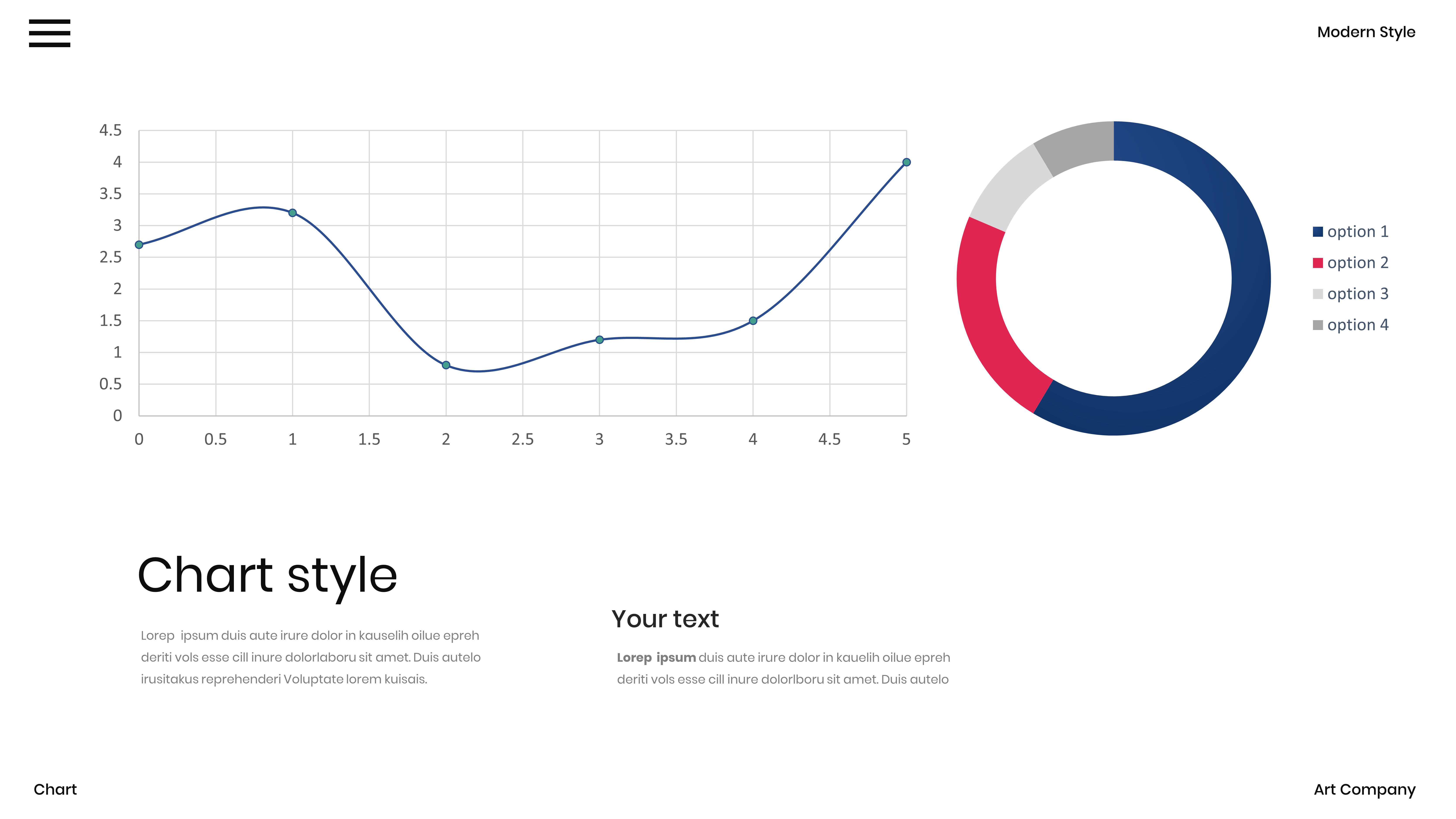Click the option 2 red legend swatch

[1318, 263]
